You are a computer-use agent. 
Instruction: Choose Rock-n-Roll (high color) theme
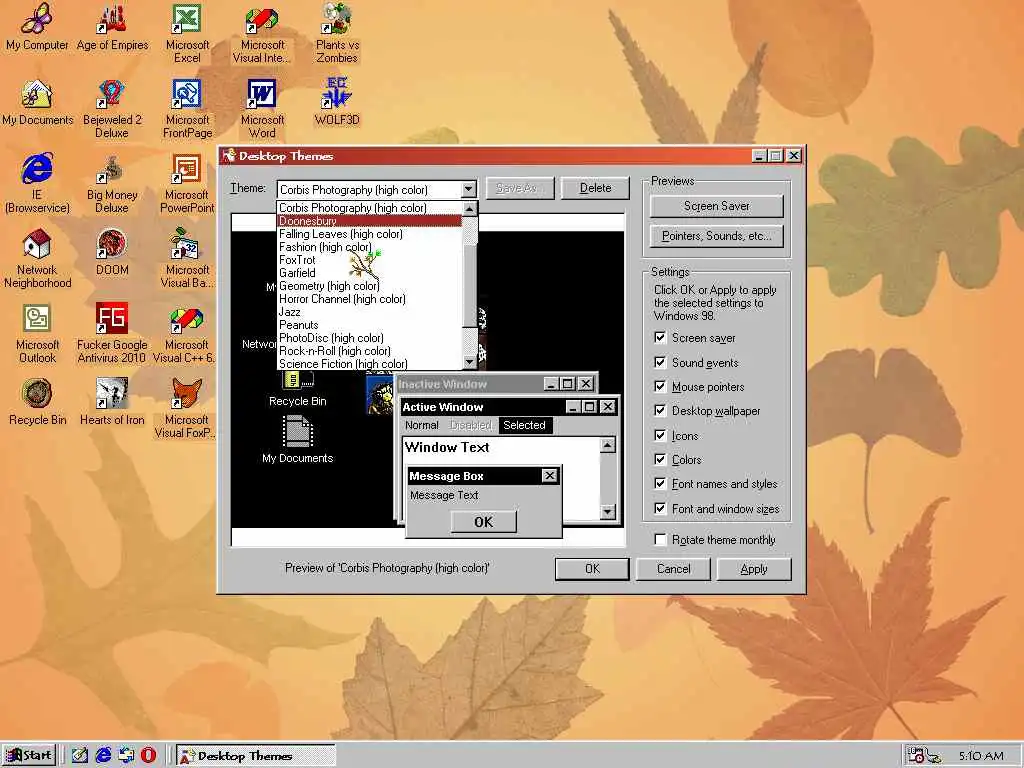(x=370, y=351)
